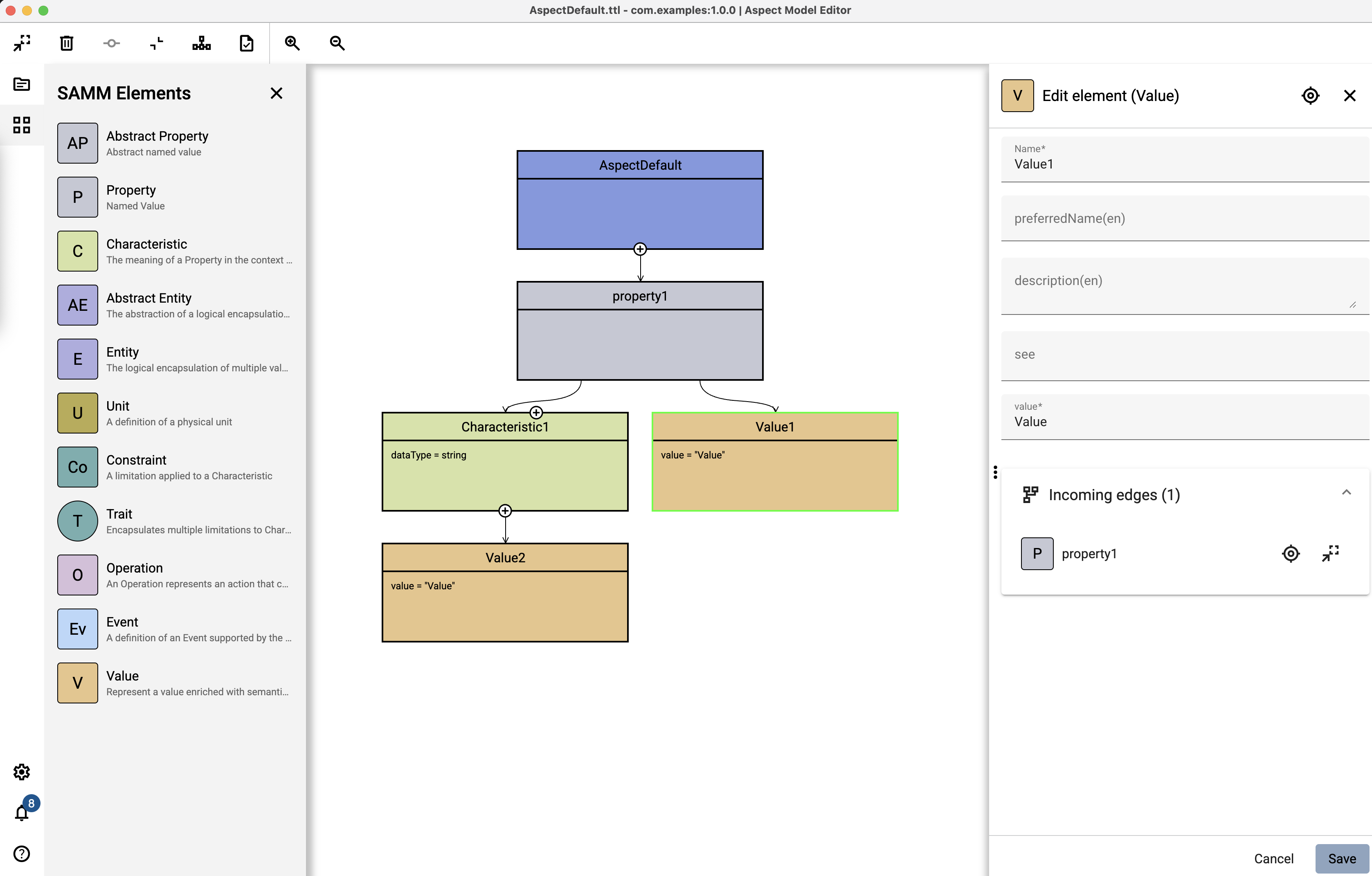Close the SAMM Elements panel
Viewport: 1372px width, 876px height.
click(277, 93)
